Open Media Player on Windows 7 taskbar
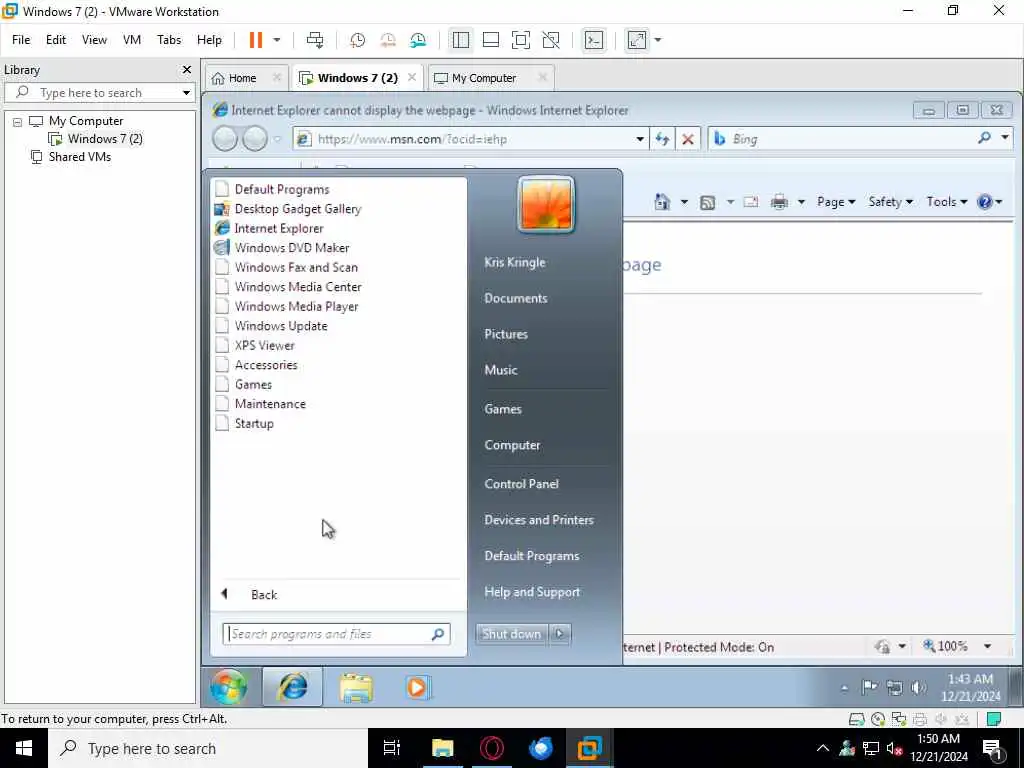1024x768 pixels. pos(417,687)
